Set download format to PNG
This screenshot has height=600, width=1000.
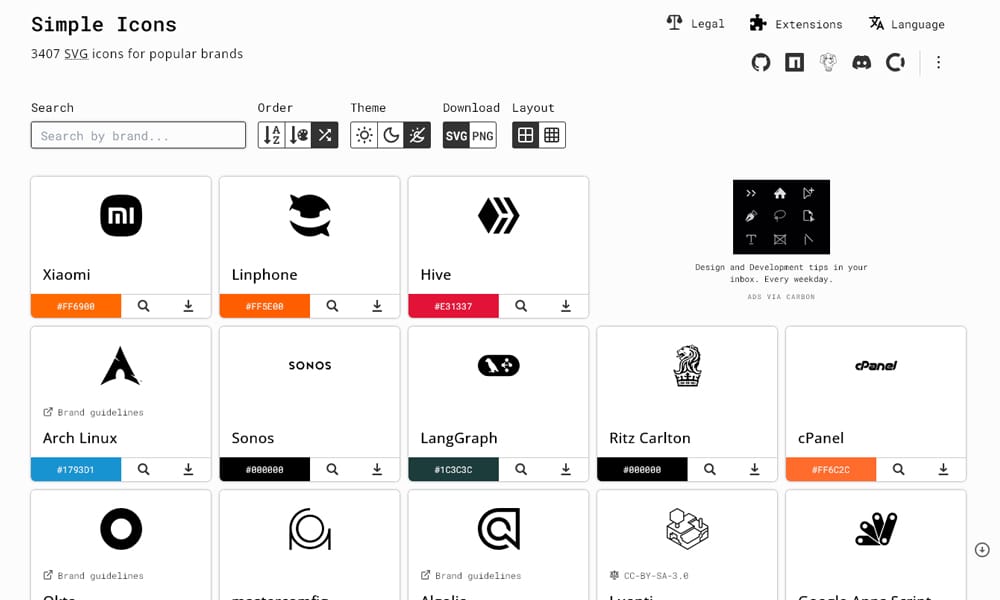point(483,135)
